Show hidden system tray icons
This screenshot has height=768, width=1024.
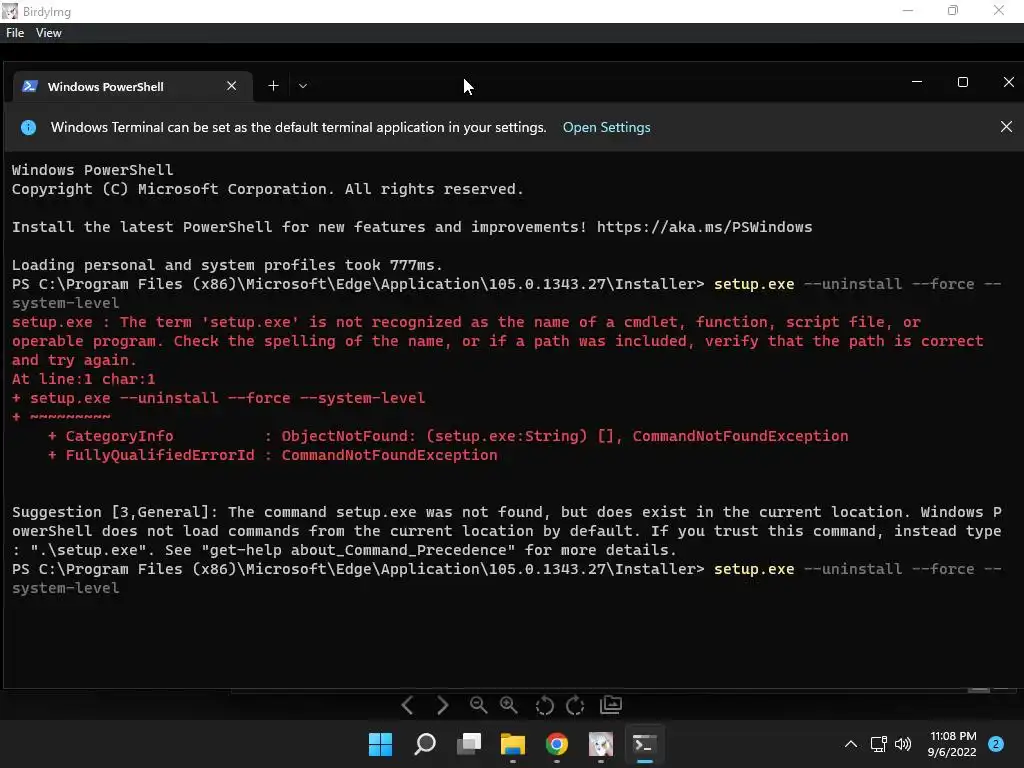point(850,744)
